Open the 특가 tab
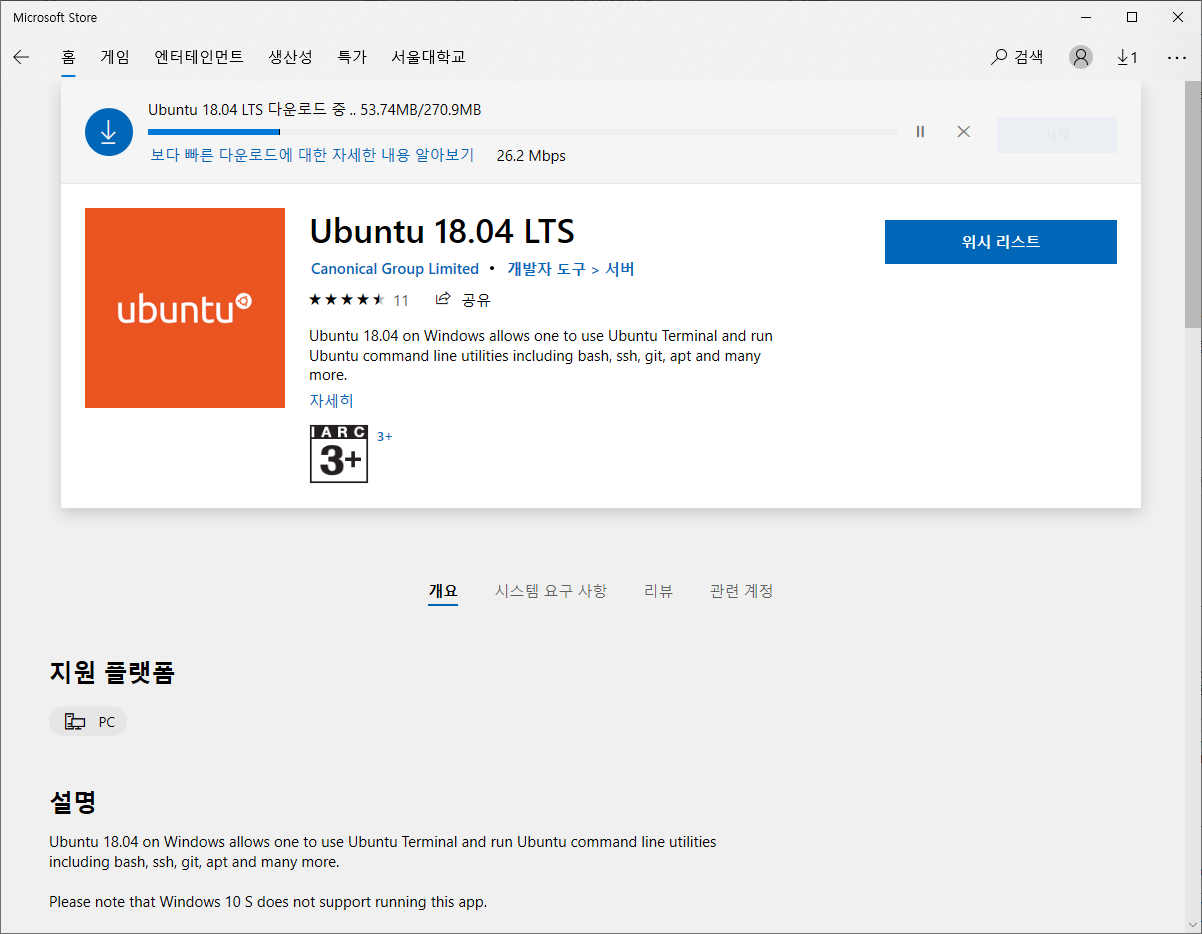Screen dimensions: 1202x934 pyautogui.click(x=352, y=57)
